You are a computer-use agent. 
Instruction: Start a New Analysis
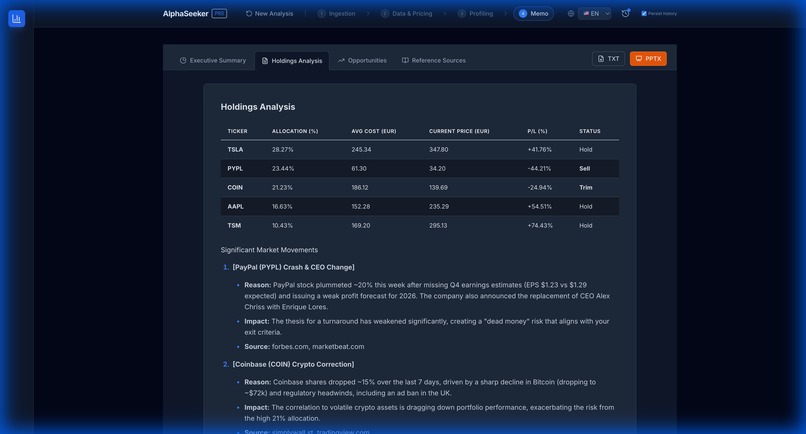pos(269,14)
